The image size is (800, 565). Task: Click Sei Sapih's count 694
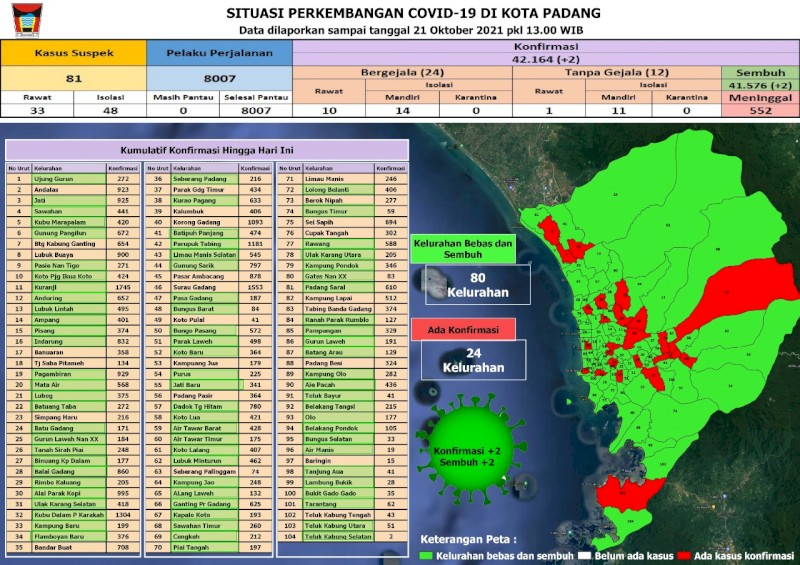(x=391, y=223)
